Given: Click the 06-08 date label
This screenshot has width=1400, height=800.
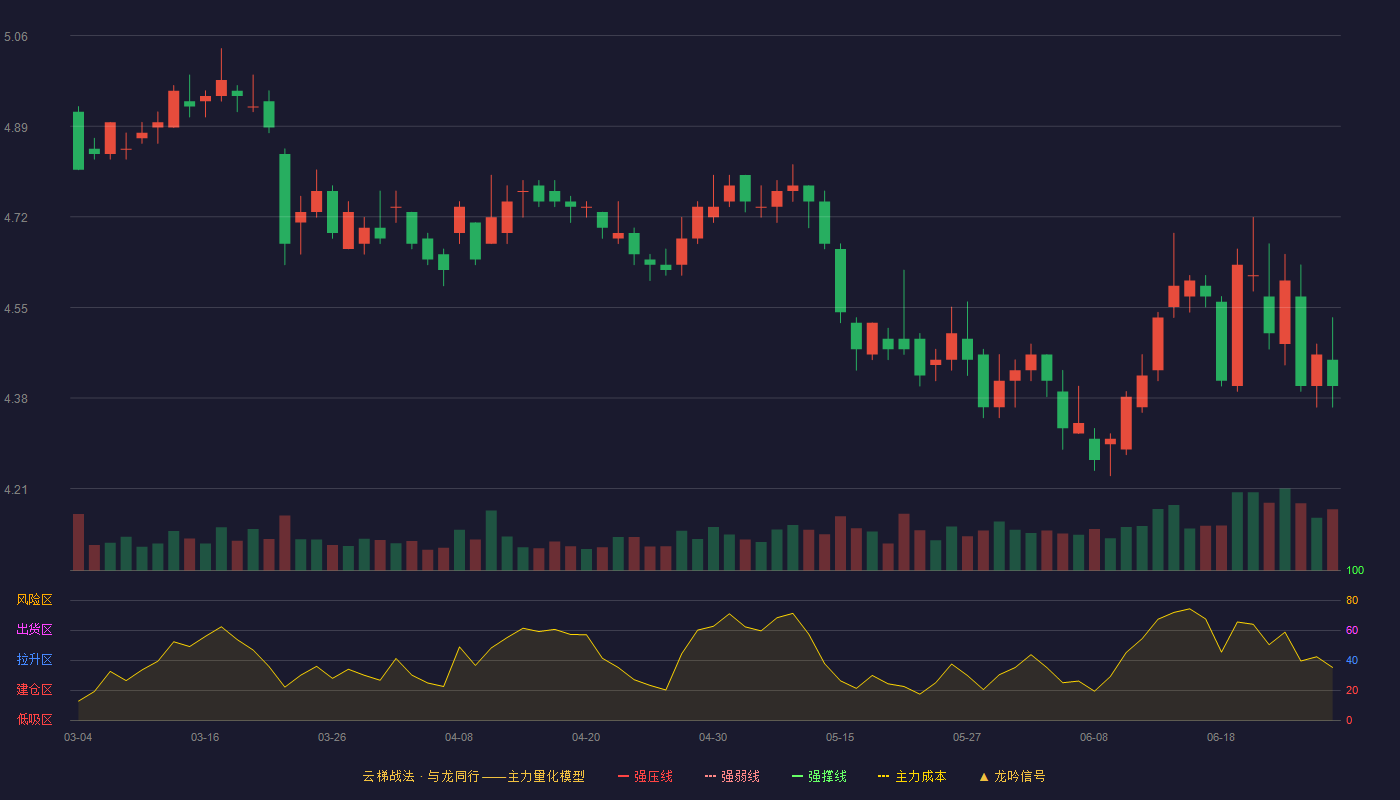Looking at the screenshot, I should pyautogui.click(x=1094, y=737).
